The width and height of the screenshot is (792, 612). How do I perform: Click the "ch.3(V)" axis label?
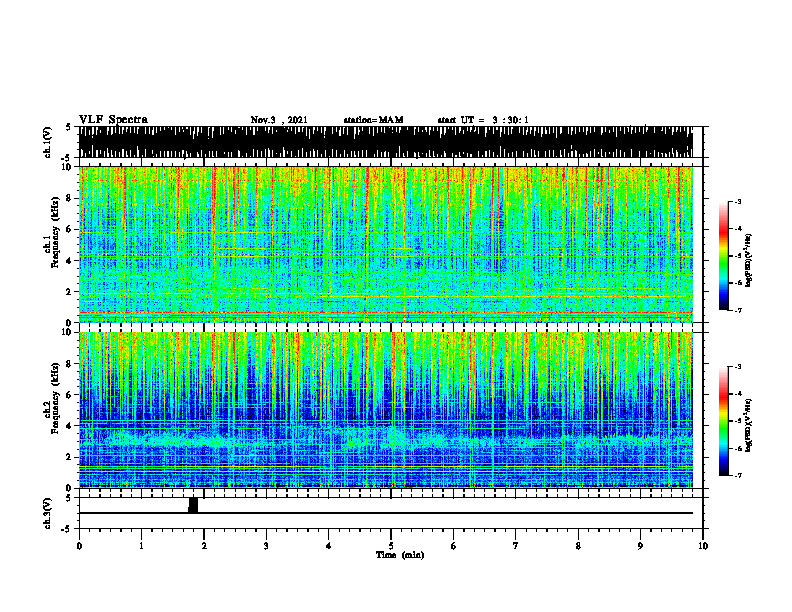tap(48, 513)
